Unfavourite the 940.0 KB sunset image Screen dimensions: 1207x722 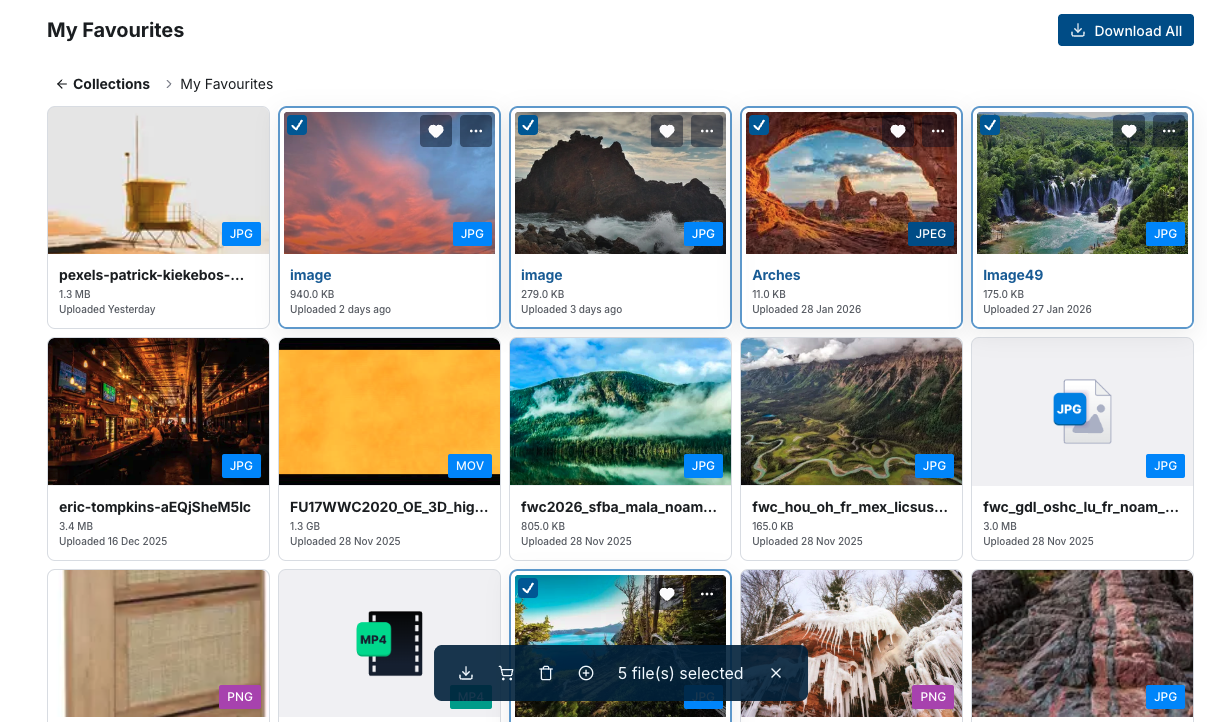pos(436,131)
